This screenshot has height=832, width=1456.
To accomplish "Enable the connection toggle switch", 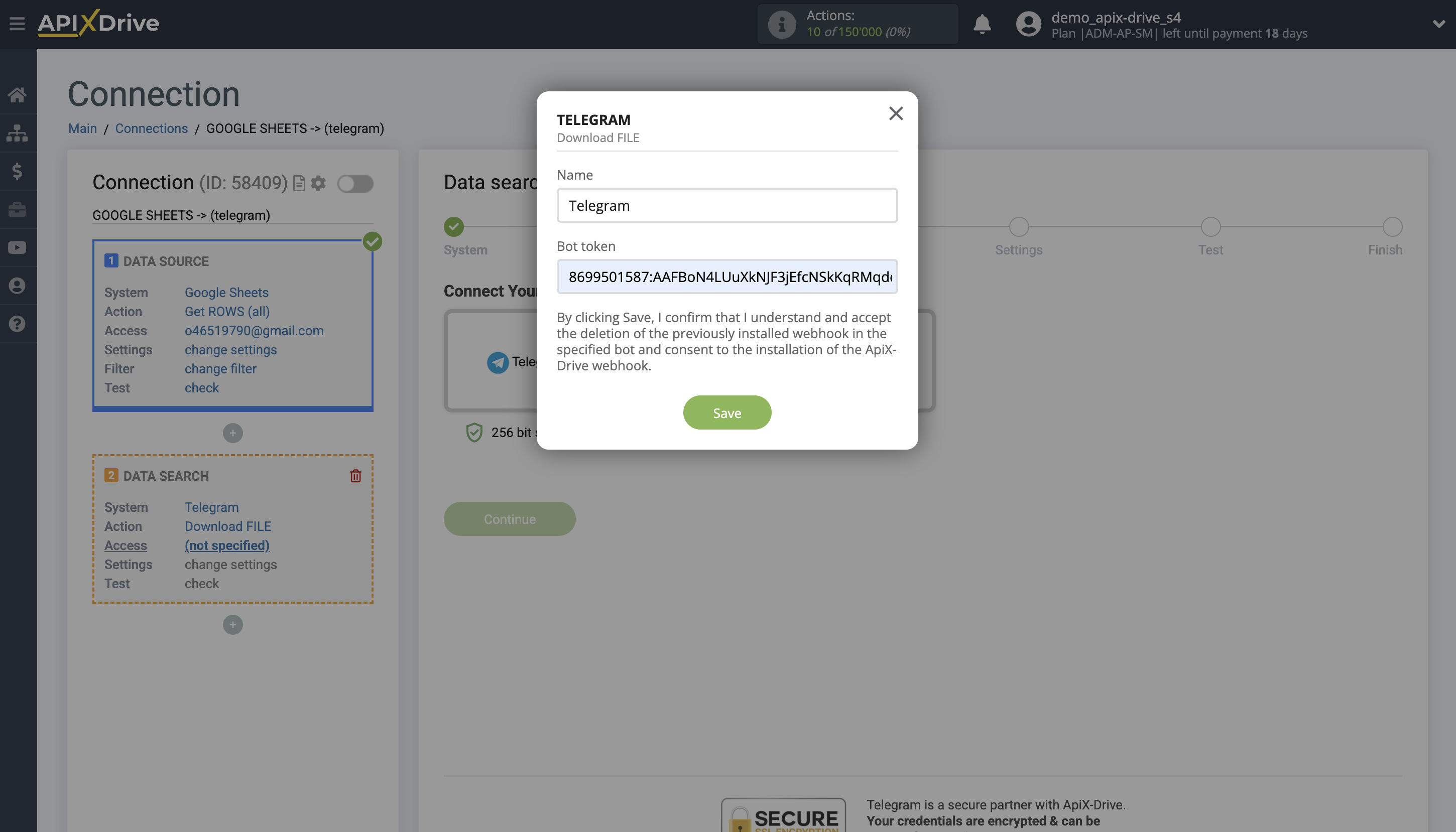I will 355,184.
